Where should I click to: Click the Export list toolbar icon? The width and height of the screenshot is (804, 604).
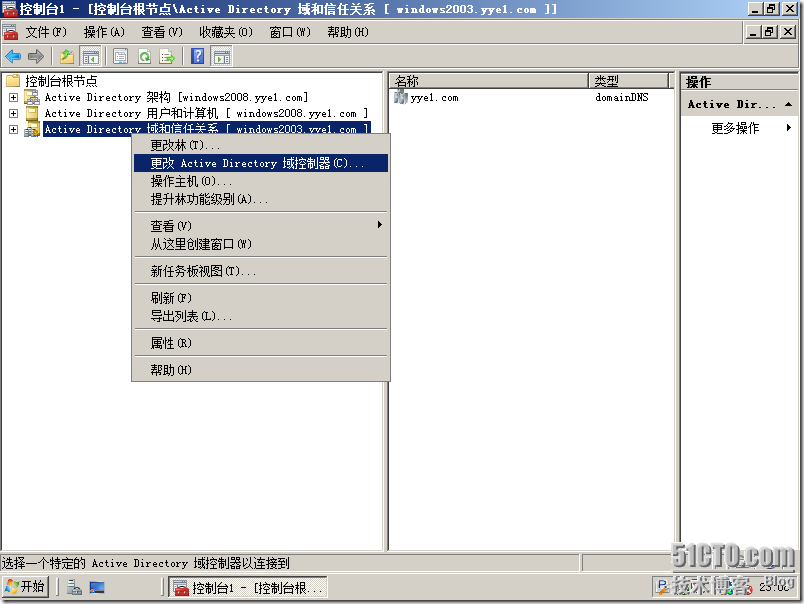(167, 56)
